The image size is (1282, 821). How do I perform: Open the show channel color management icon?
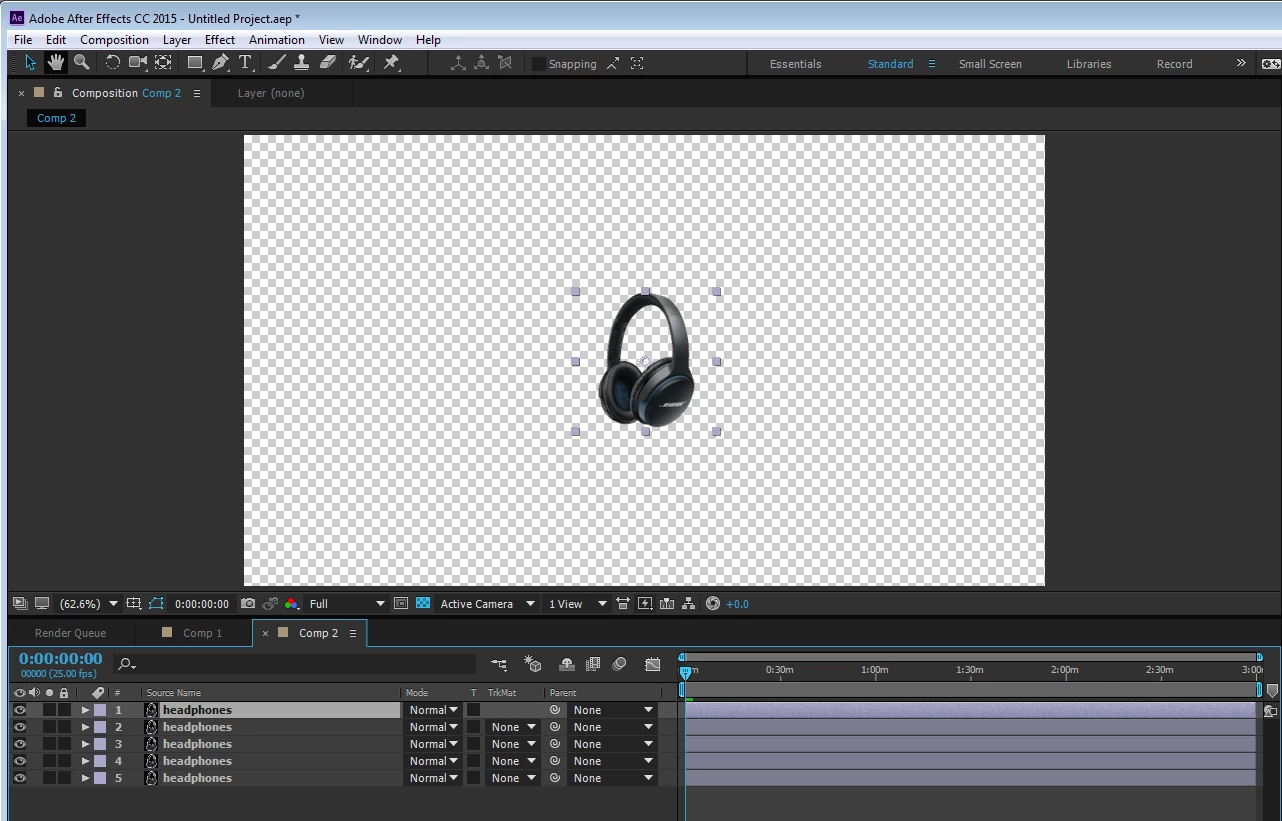coord(291,604)
